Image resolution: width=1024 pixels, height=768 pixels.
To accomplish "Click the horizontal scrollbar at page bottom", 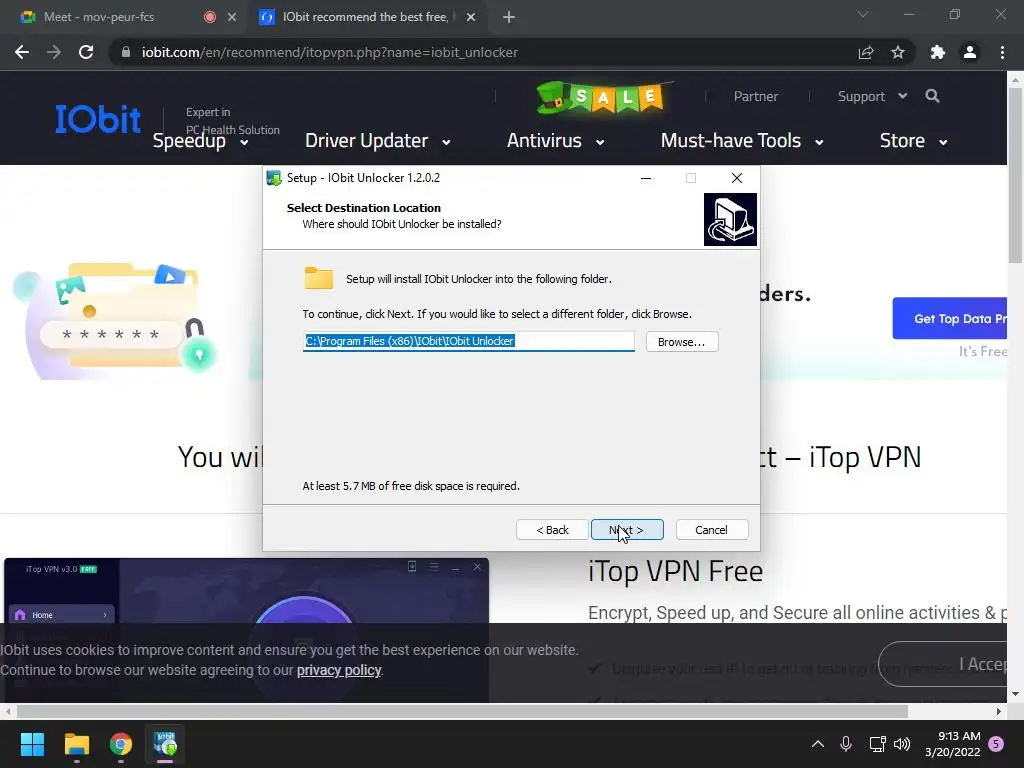I will 462,711.
